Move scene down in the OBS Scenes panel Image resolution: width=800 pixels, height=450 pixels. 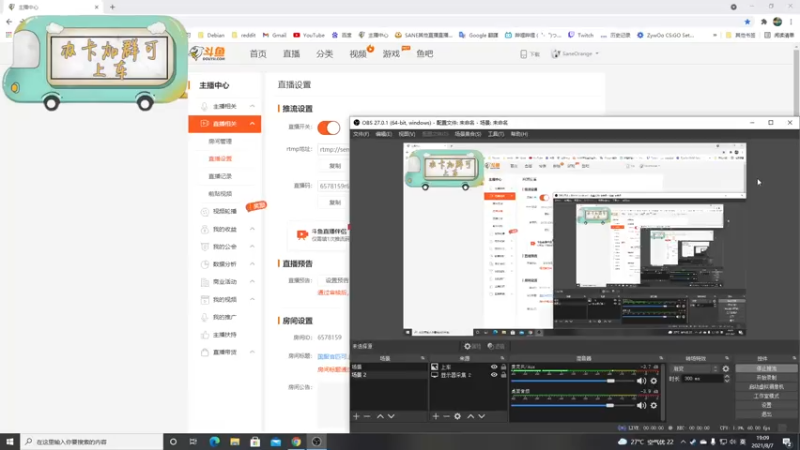[391, 416]
